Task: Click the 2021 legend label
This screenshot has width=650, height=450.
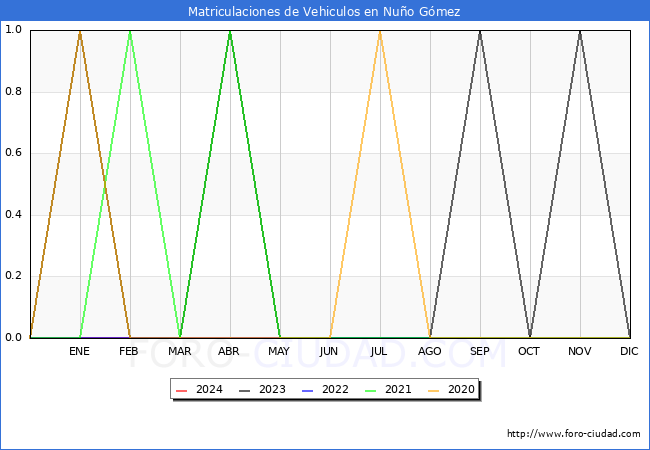Action: (x=398, y=389)
